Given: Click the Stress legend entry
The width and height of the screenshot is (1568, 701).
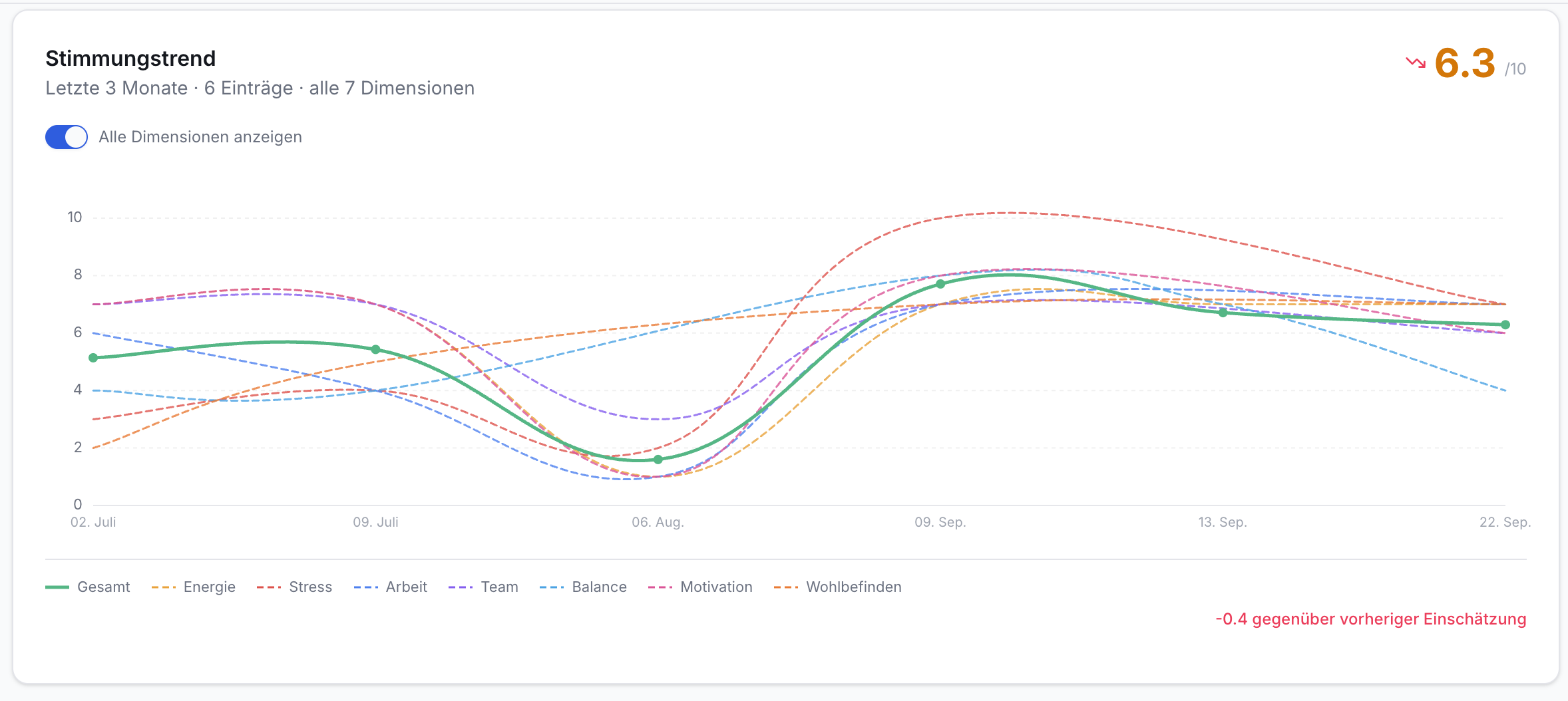Looking at the screenshot, I should (295, 587).
